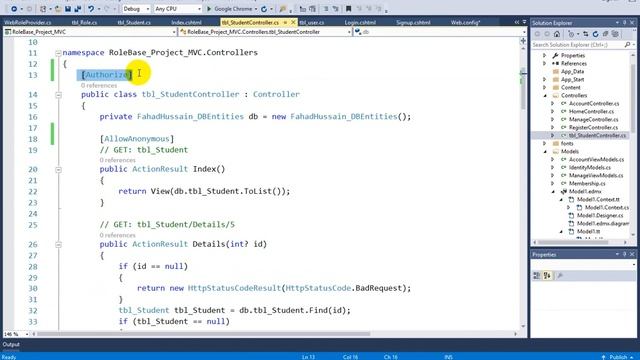The image size is (640, 360).
Task: Close the tbl_StudentController.cs tab
Action: (293, 22)
